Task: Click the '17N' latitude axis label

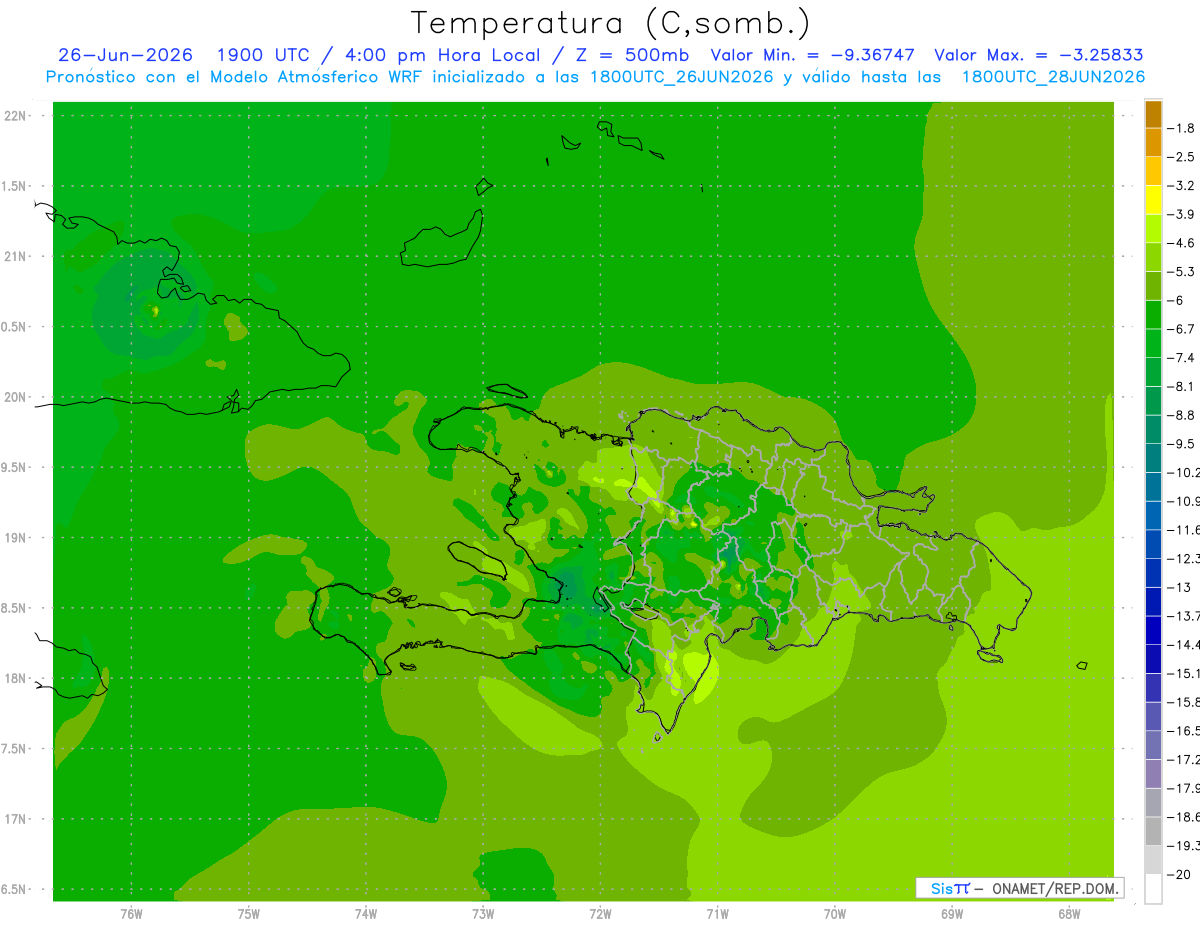Action: pyautogui.click(x=16, y=820)
